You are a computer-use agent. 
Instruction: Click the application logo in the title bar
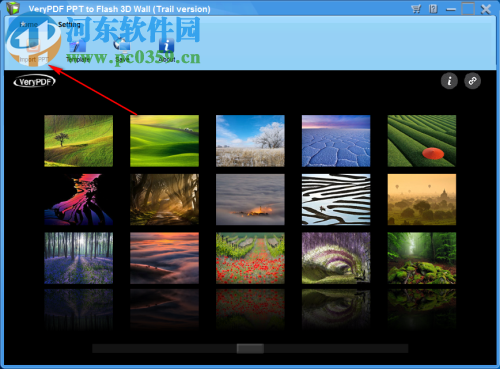coord(13,8)
